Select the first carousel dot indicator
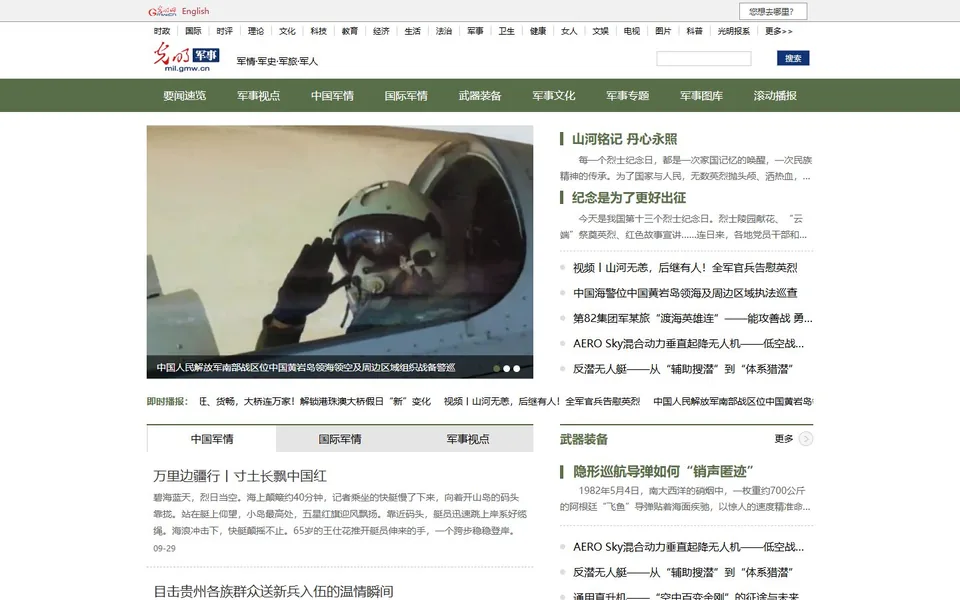This screenshot has width=960, height=600. pos(497,369)
